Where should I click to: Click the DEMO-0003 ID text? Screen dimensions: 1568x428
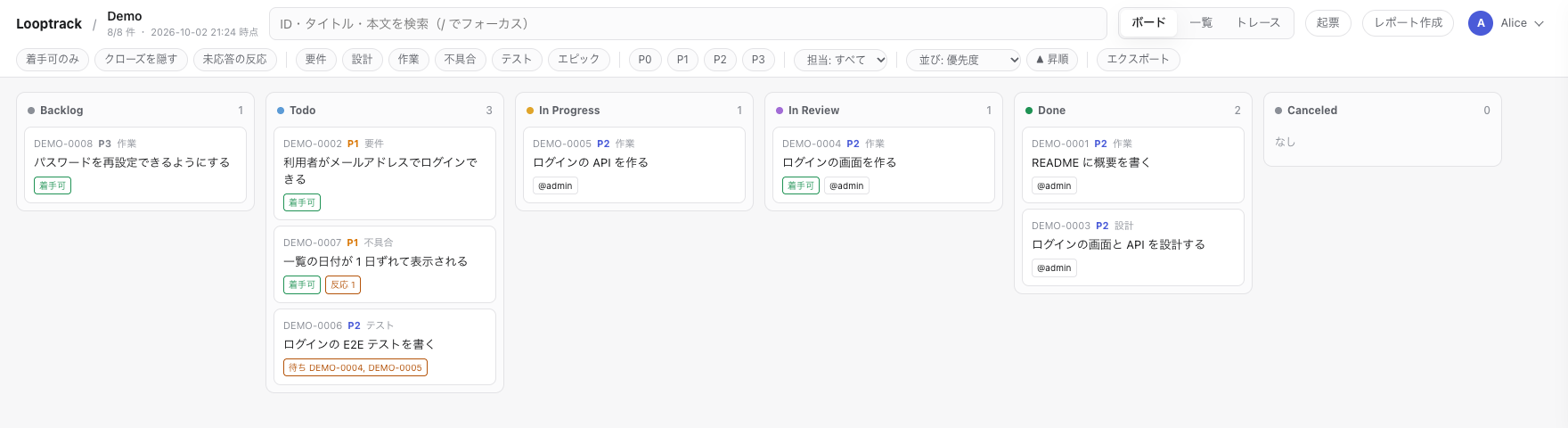[1061, 226]
